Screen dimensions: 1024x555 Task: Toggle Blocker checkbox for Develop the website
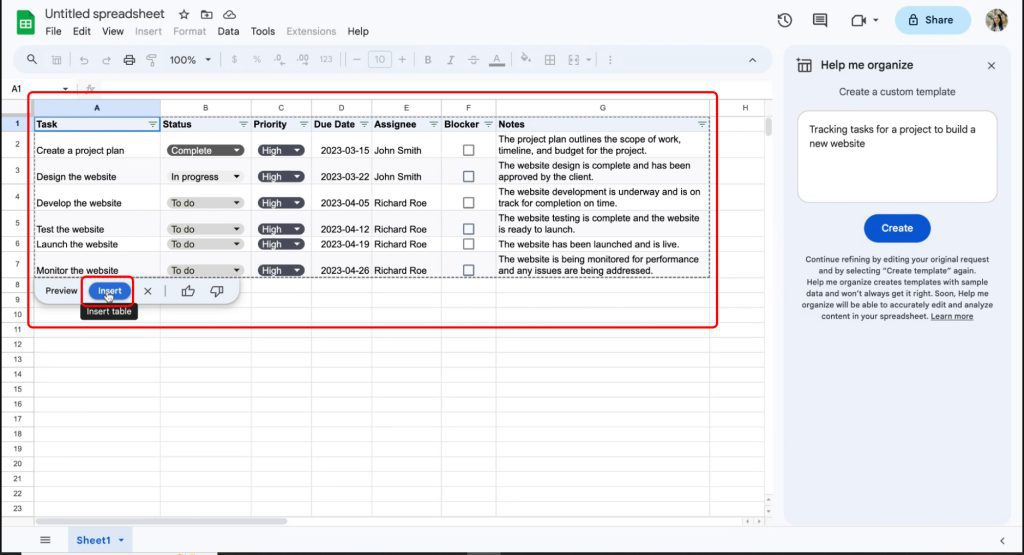click(468, 203)
